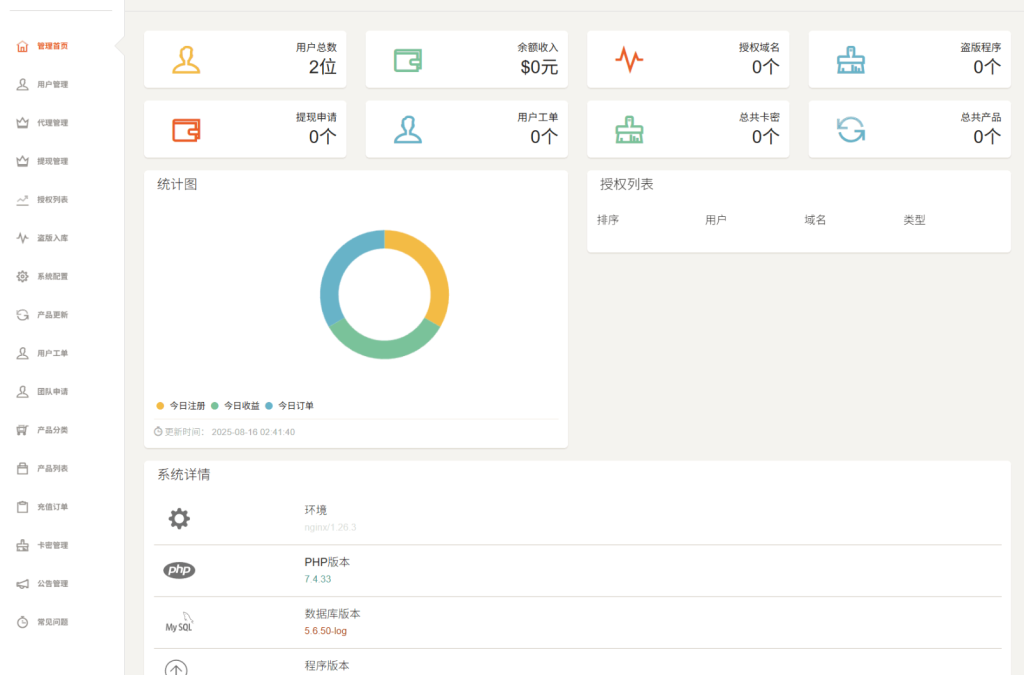
Task: Click the 类型 column header
Action: [x=914, y=220]
